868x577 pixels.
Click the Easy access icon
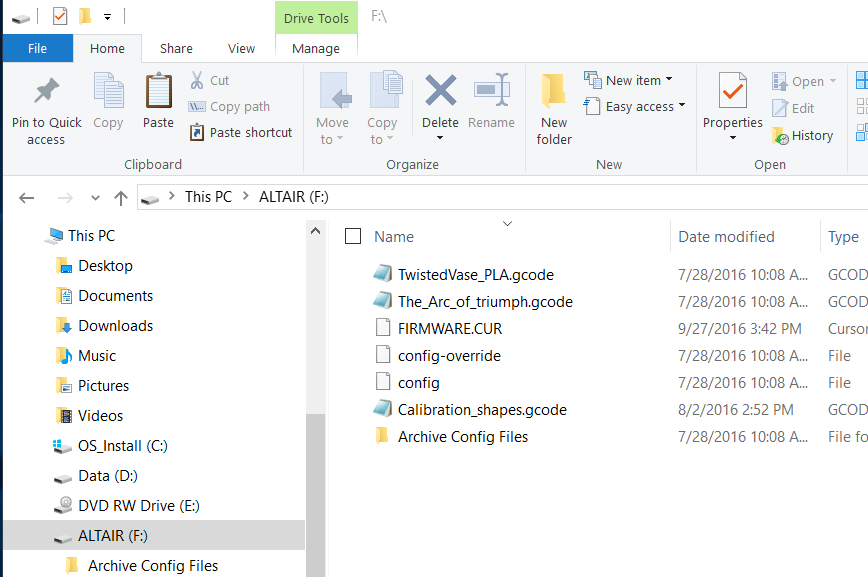pos(592,106)
